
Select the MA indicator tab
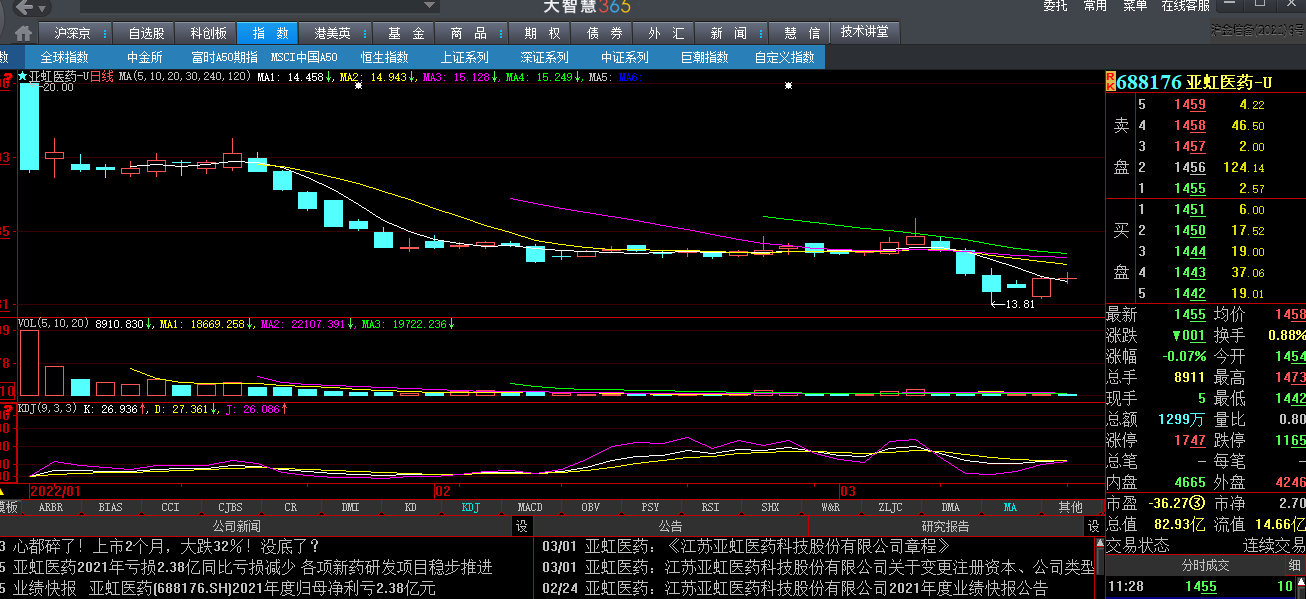(x=1010, y=507)
